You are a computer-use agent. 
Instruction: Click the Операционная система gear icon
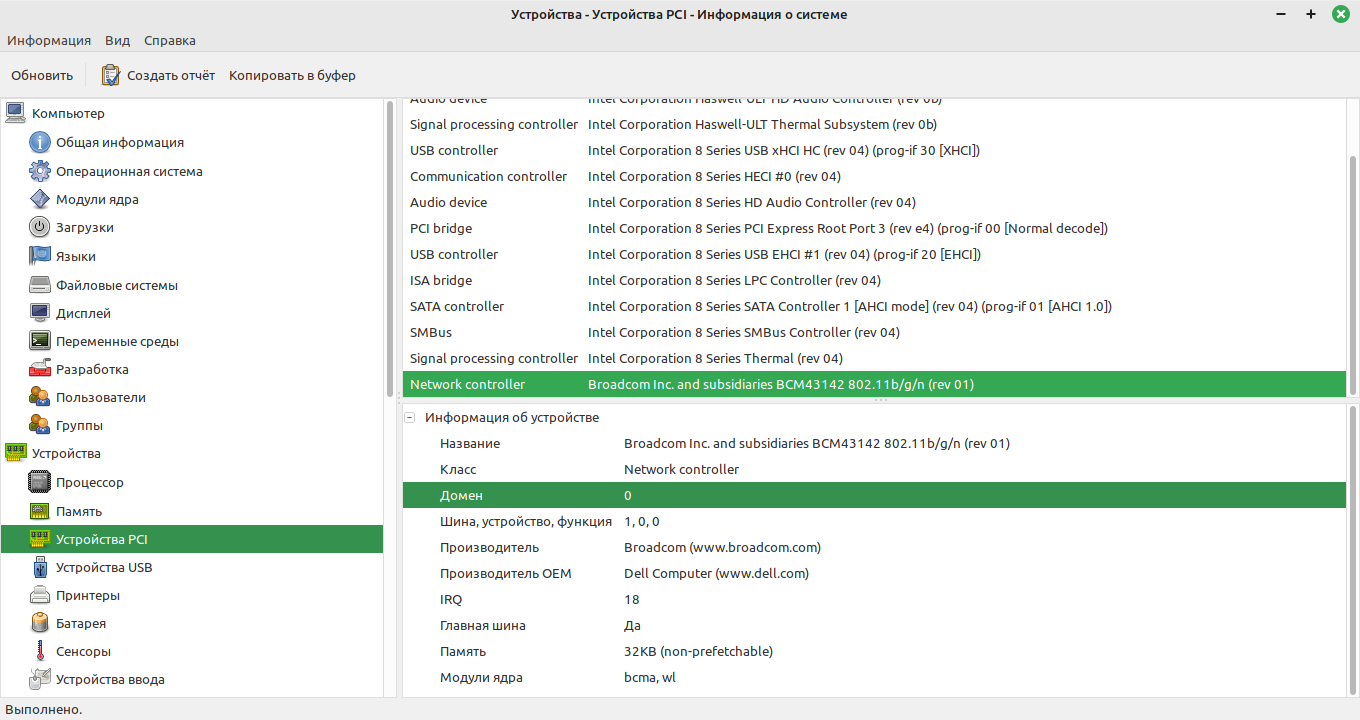click(40, 171)
